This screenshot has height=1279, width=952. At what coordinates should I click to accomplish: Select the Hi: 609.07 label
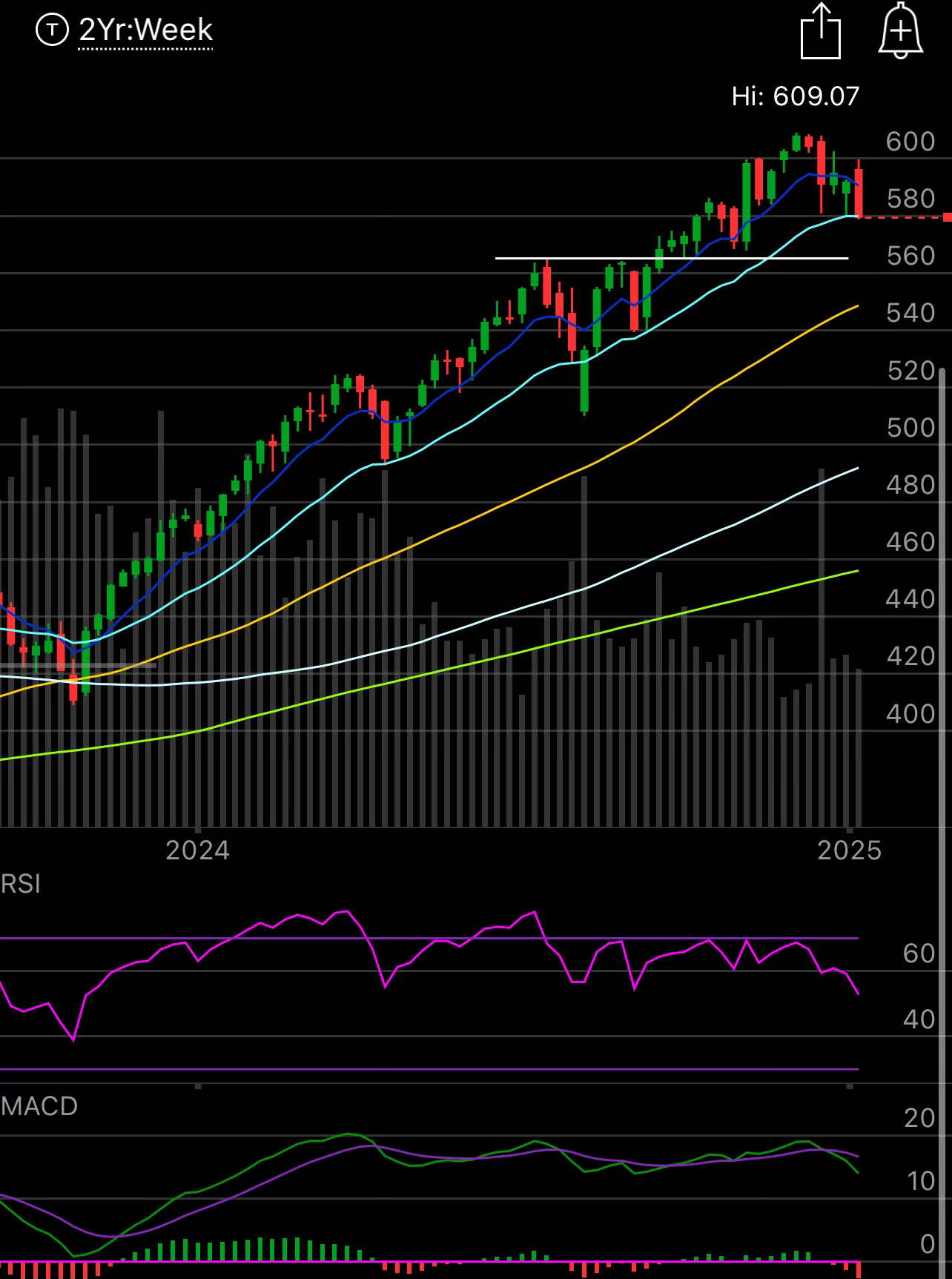point(796,96)
